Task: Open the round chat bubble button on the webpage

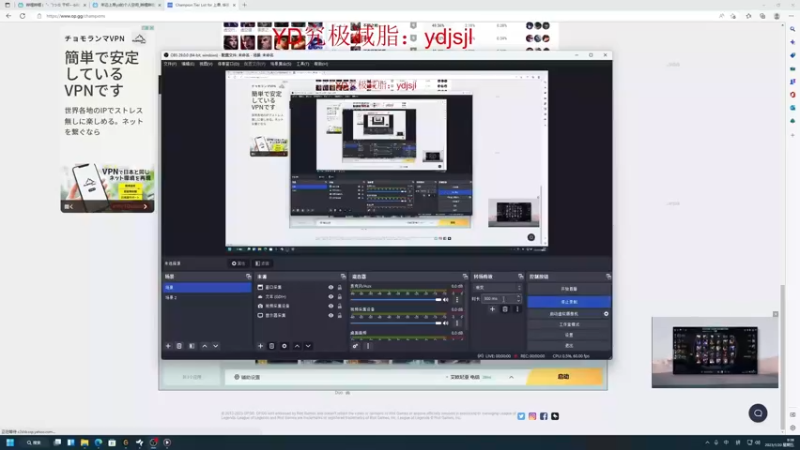Action: pos(758,413)
